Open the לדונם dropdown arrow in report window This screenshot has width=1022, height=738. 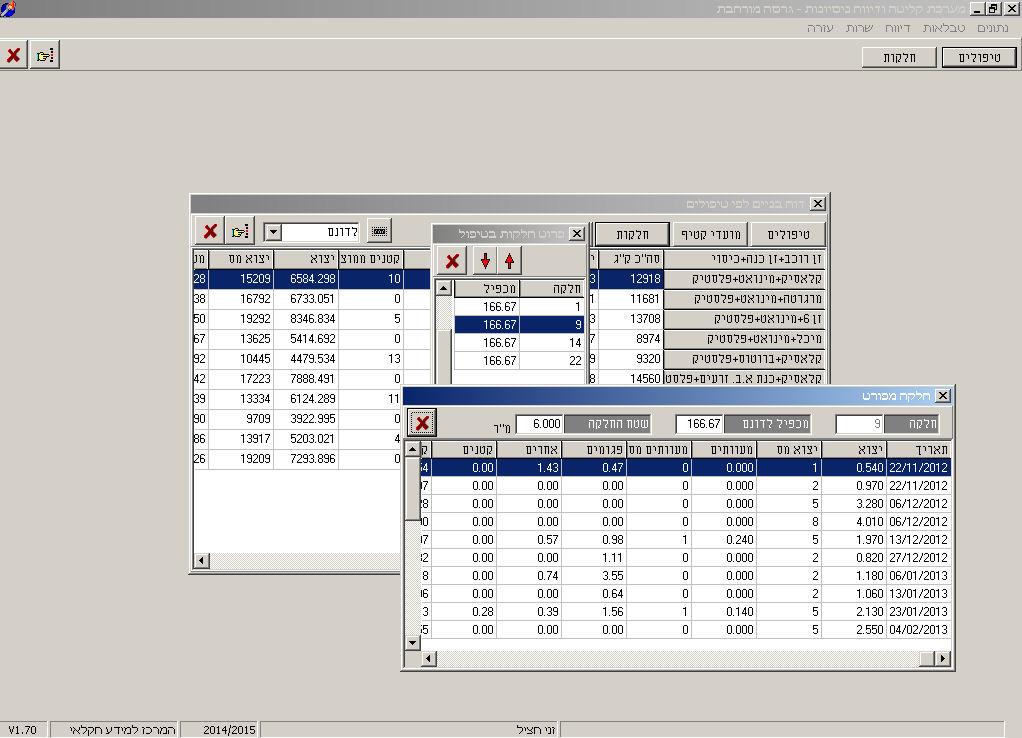point(273,232)
